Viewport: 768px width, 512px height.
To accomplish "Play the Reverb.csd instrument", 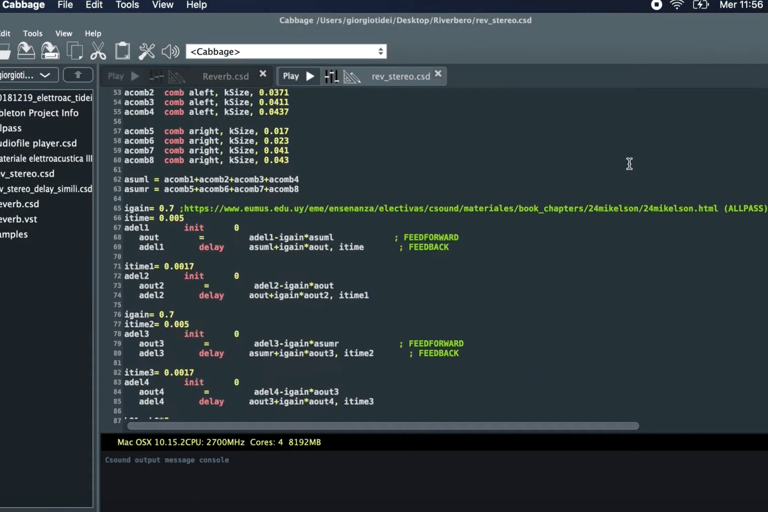I will coord(123,76).
